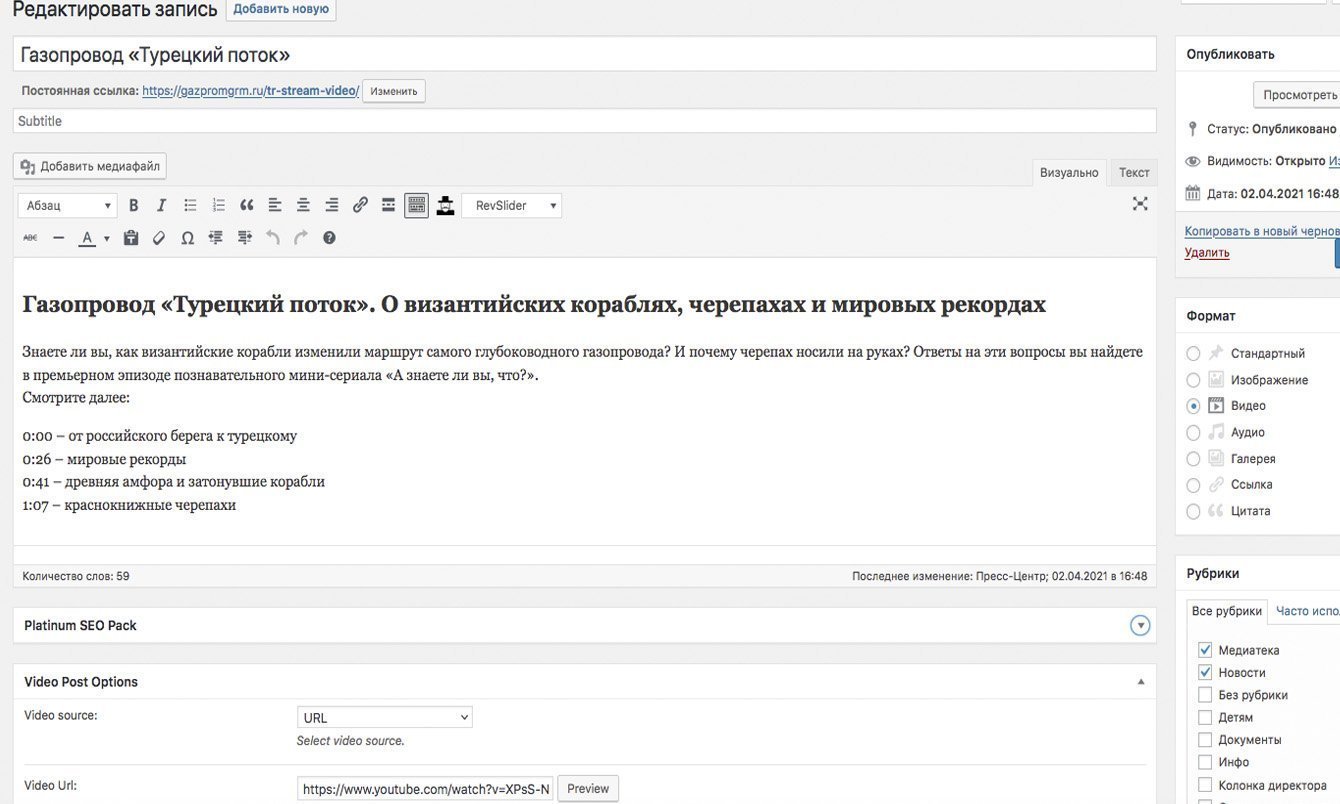This screenshot has height=804, width=1340.
Task: Align text center
Action: tap(303, 205)
